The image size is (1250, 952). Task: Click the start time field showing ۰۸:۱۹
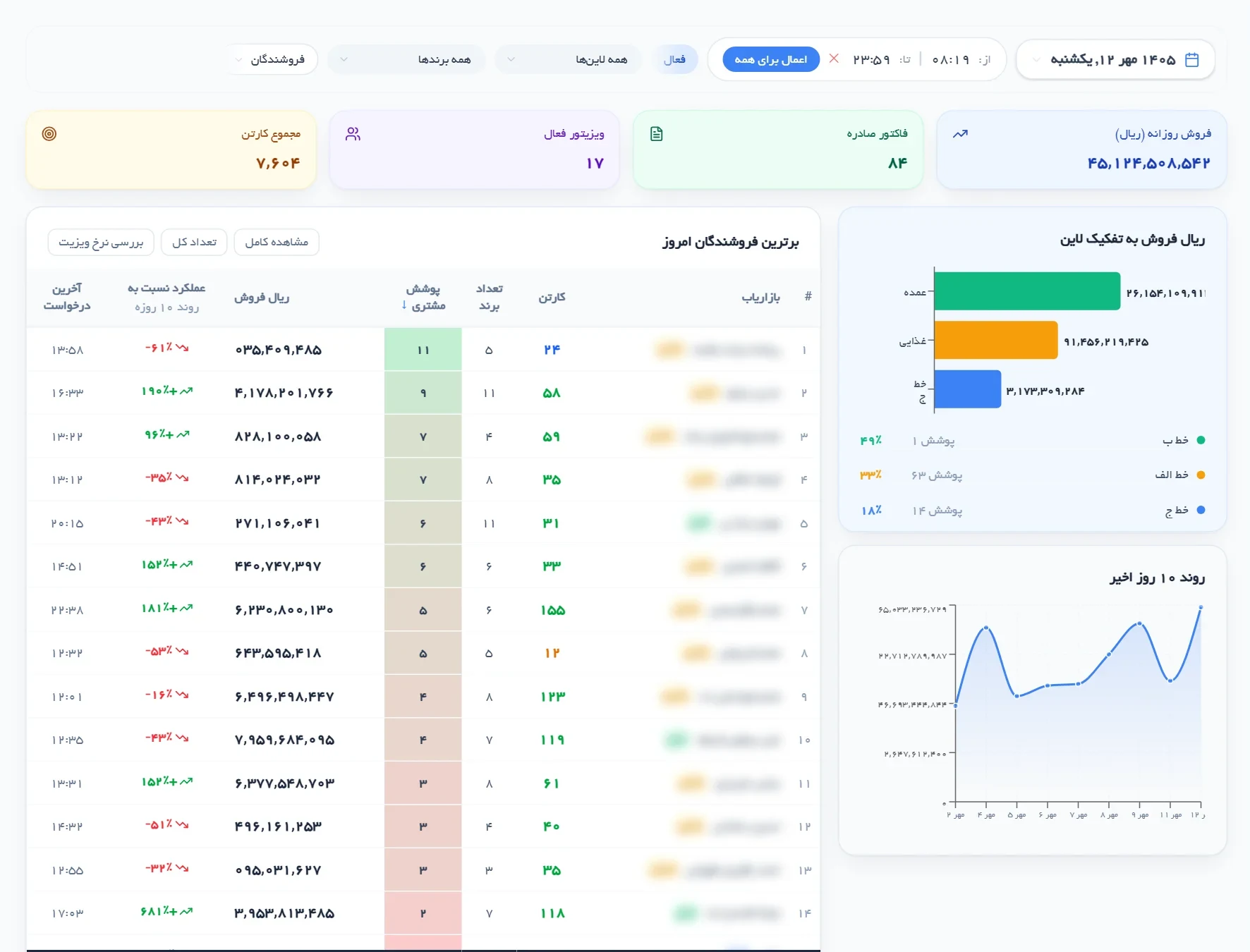[x=950, y=60]
